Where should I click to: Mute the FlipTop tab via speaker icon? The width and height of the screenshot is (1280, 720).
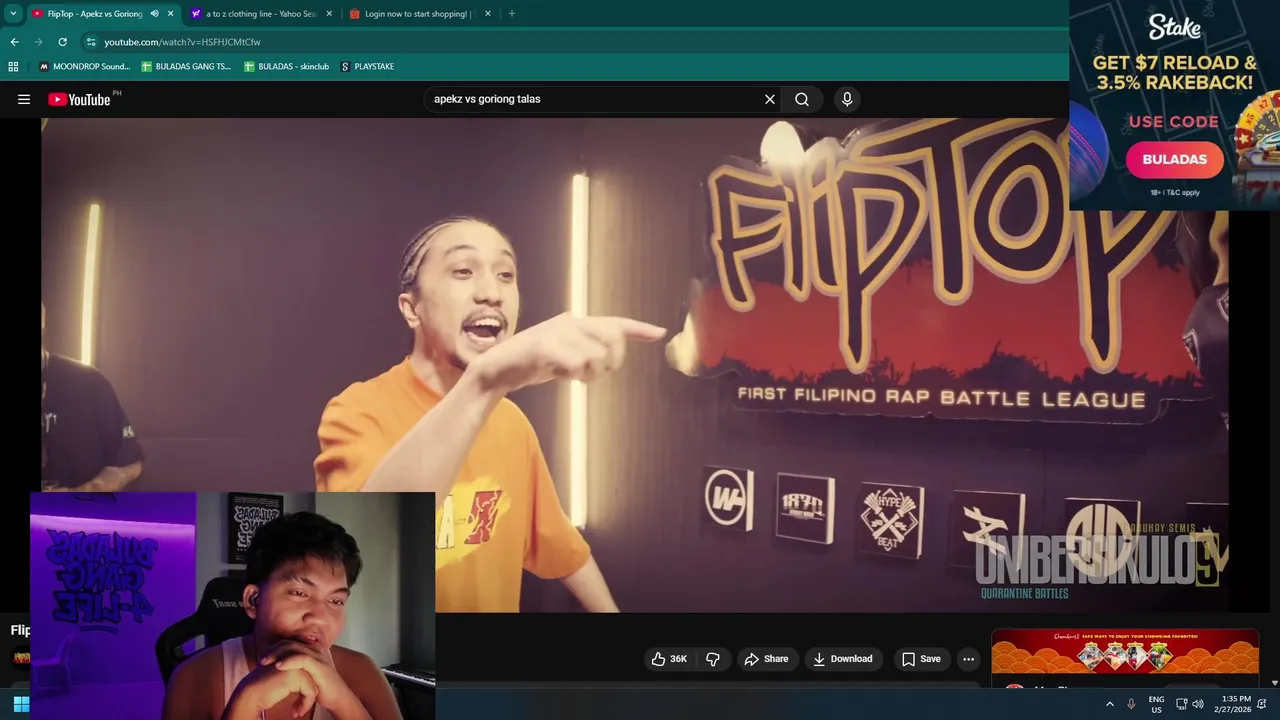[154, 14]
